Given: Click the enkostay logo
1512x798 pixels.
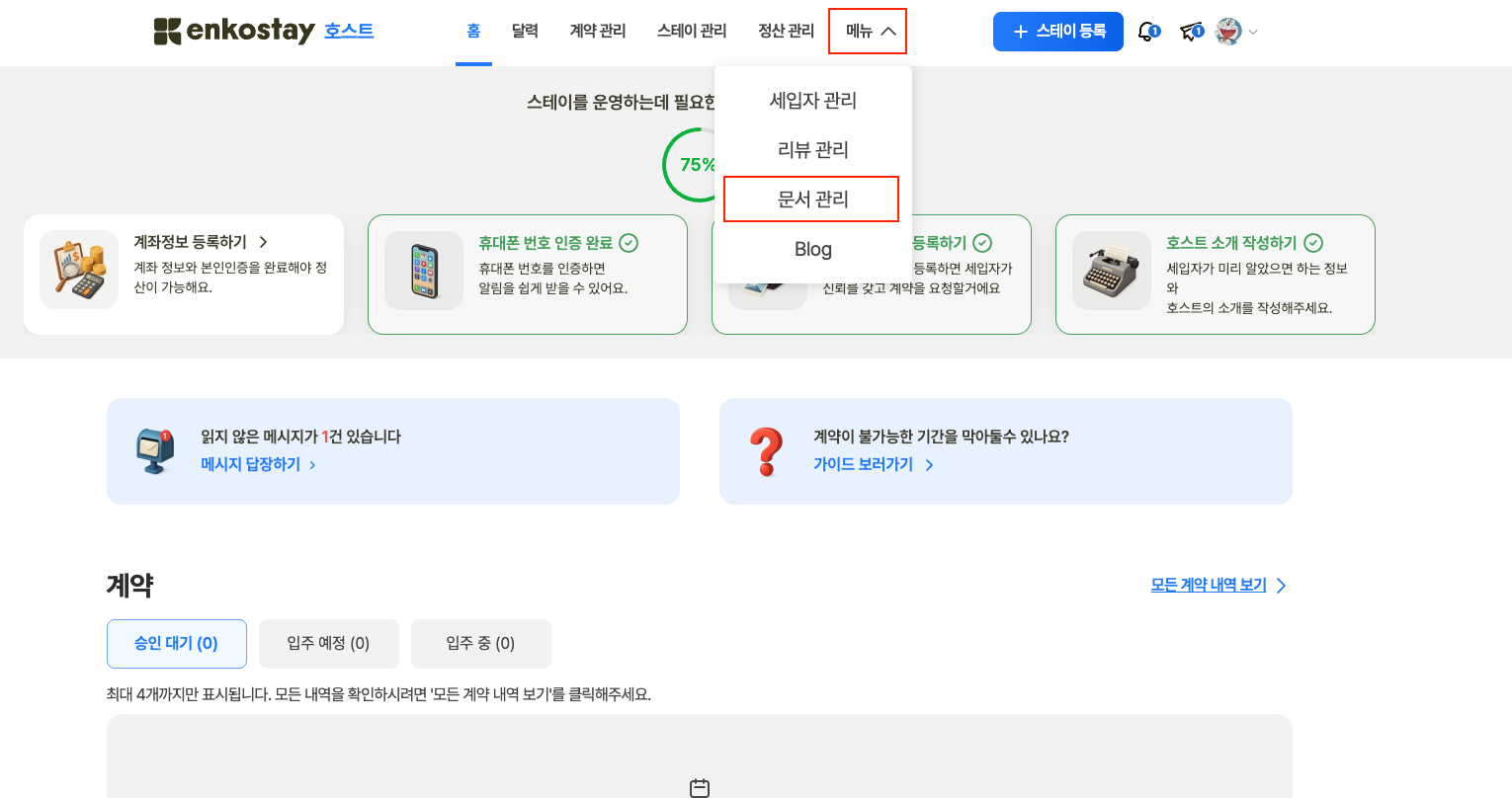Looking at the screenshot, I should point(234,31).
